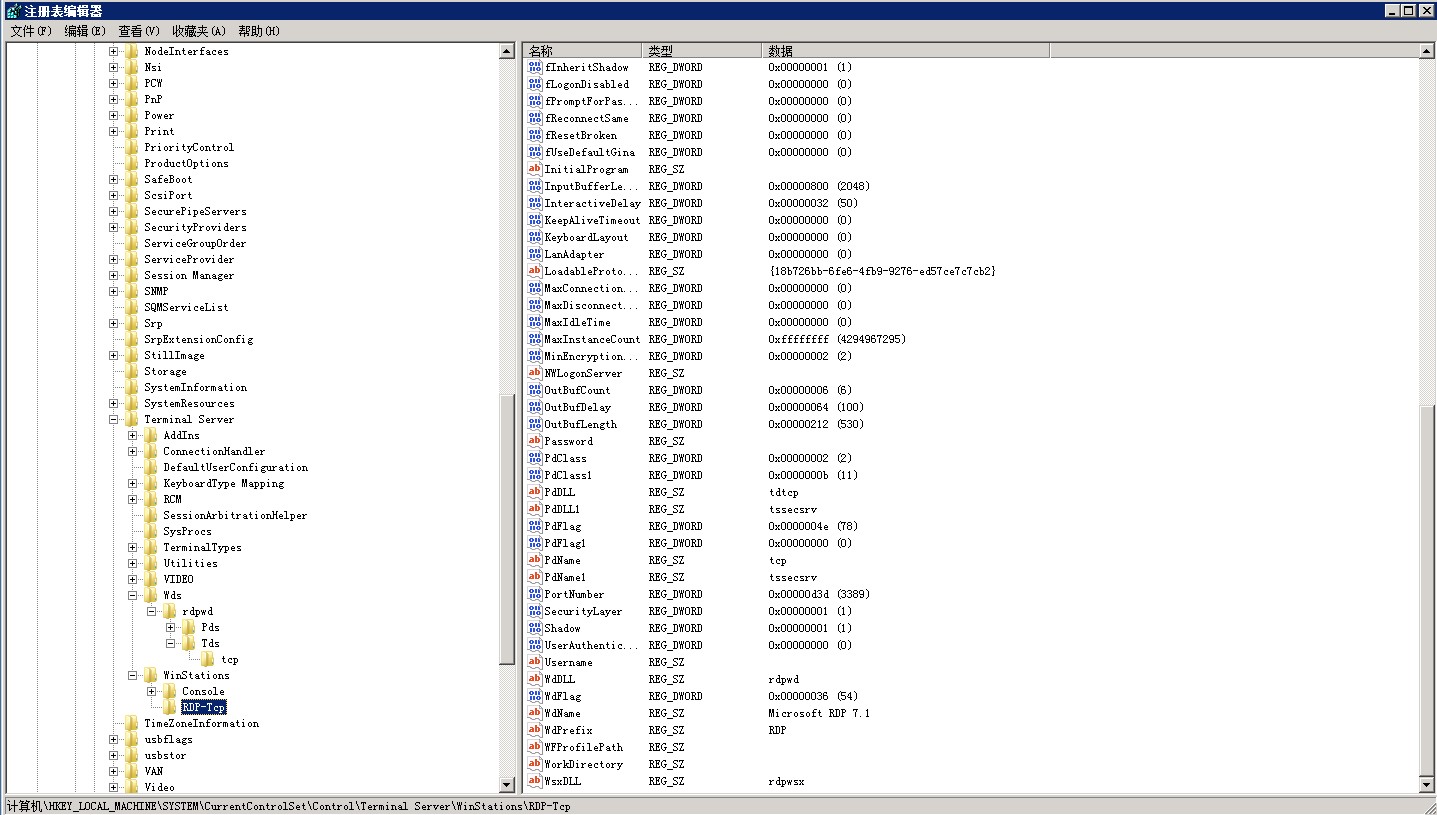
Task: Click the string icon of WsxDLL entry
Action: click(534, 781)
